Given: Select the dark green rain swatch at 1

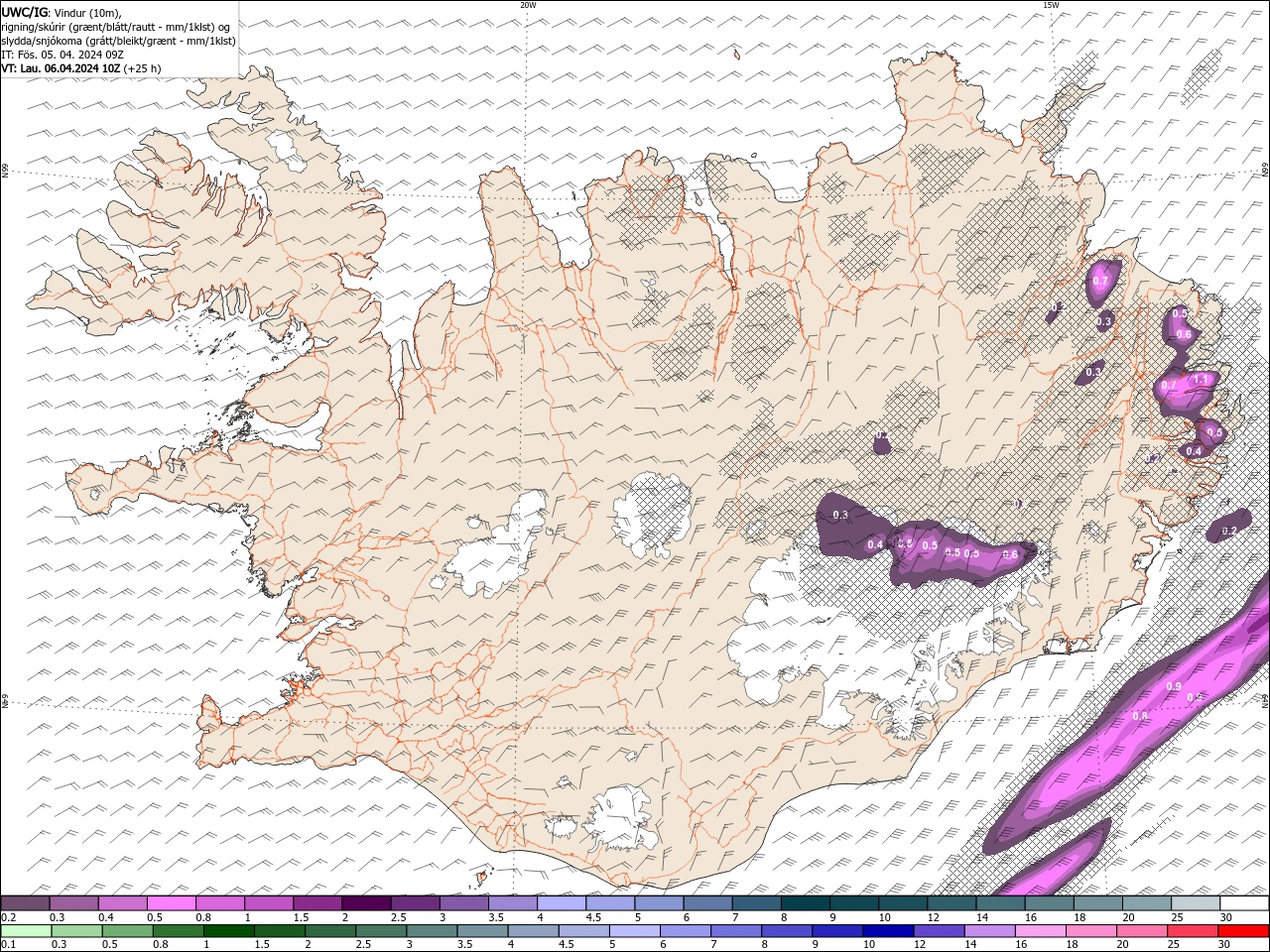Looking at the screenshot, I should point(228,931).
